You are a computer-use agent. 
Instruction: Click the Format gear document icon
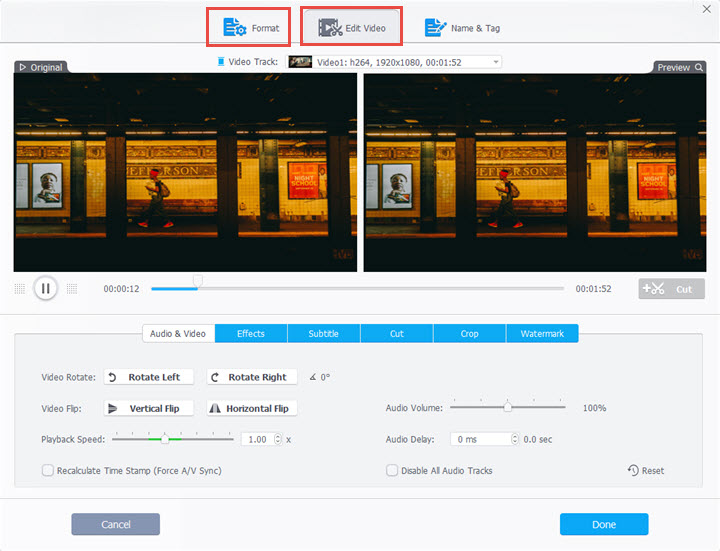click(x=235, y=27)
